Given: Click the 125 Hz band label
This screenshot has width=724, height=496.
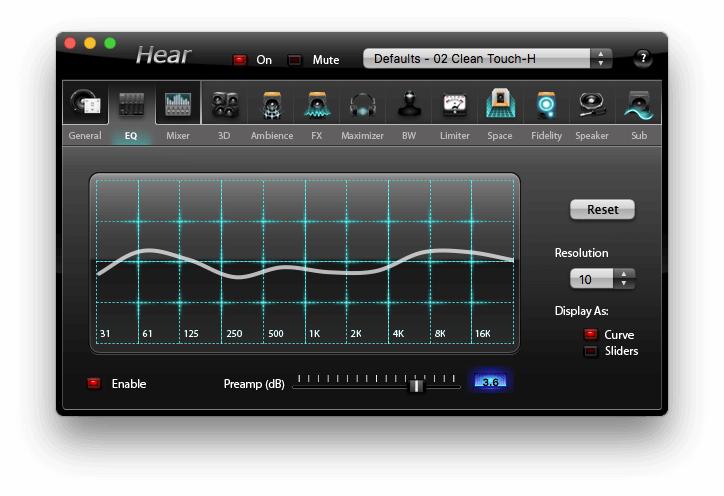Looking at the screenshot, I should 191,333.
